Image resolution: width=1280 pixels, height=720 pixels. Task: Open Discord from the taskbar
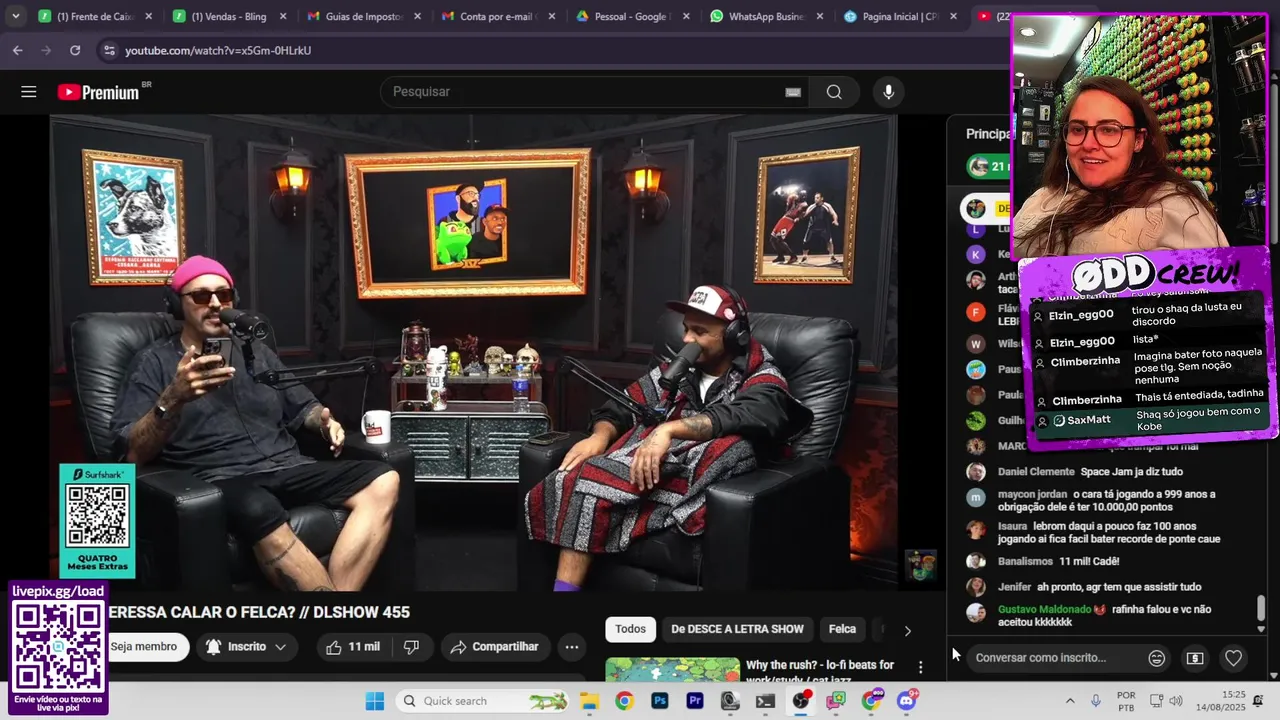pyautogui.click(x=907, y=701)
